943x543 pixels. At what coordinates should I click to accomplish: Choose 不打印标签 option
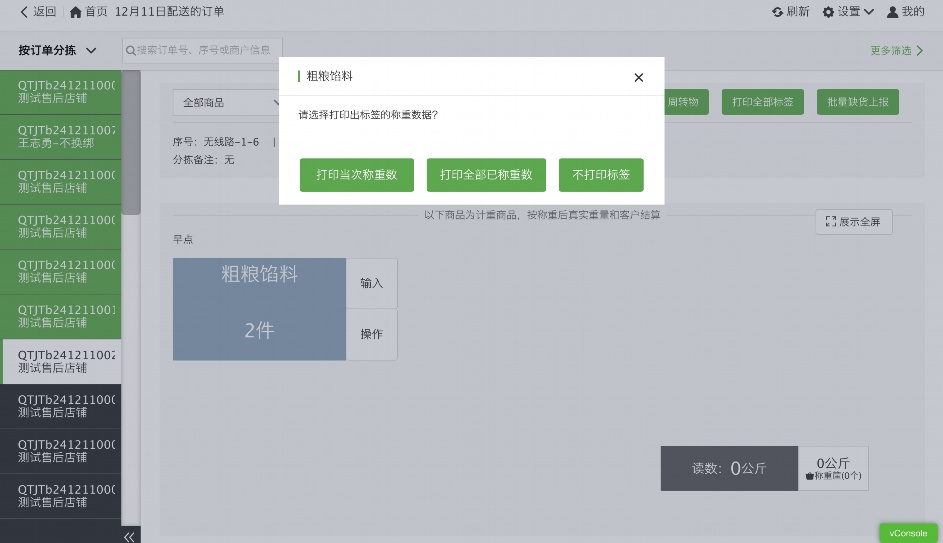tap(601, 175)
